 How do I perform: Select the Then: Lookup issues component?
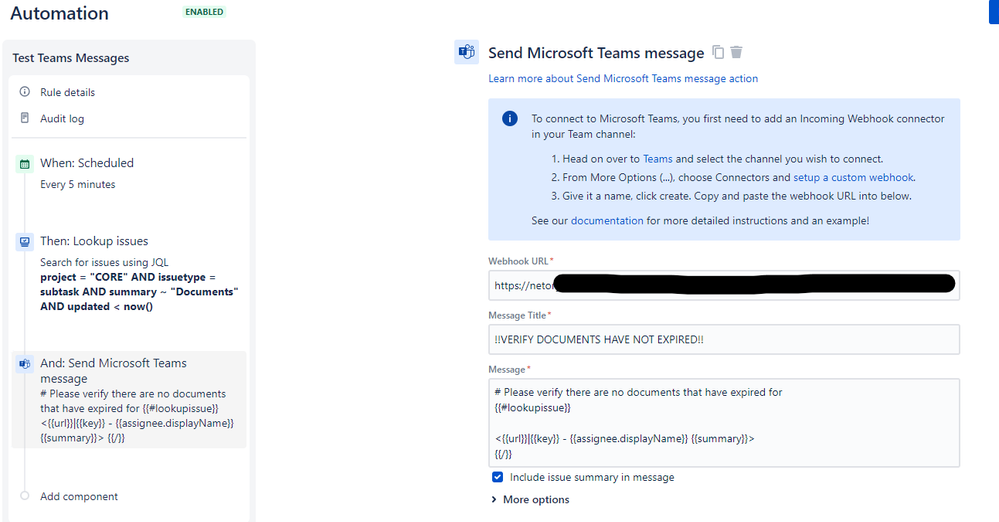tap(94, 241)
